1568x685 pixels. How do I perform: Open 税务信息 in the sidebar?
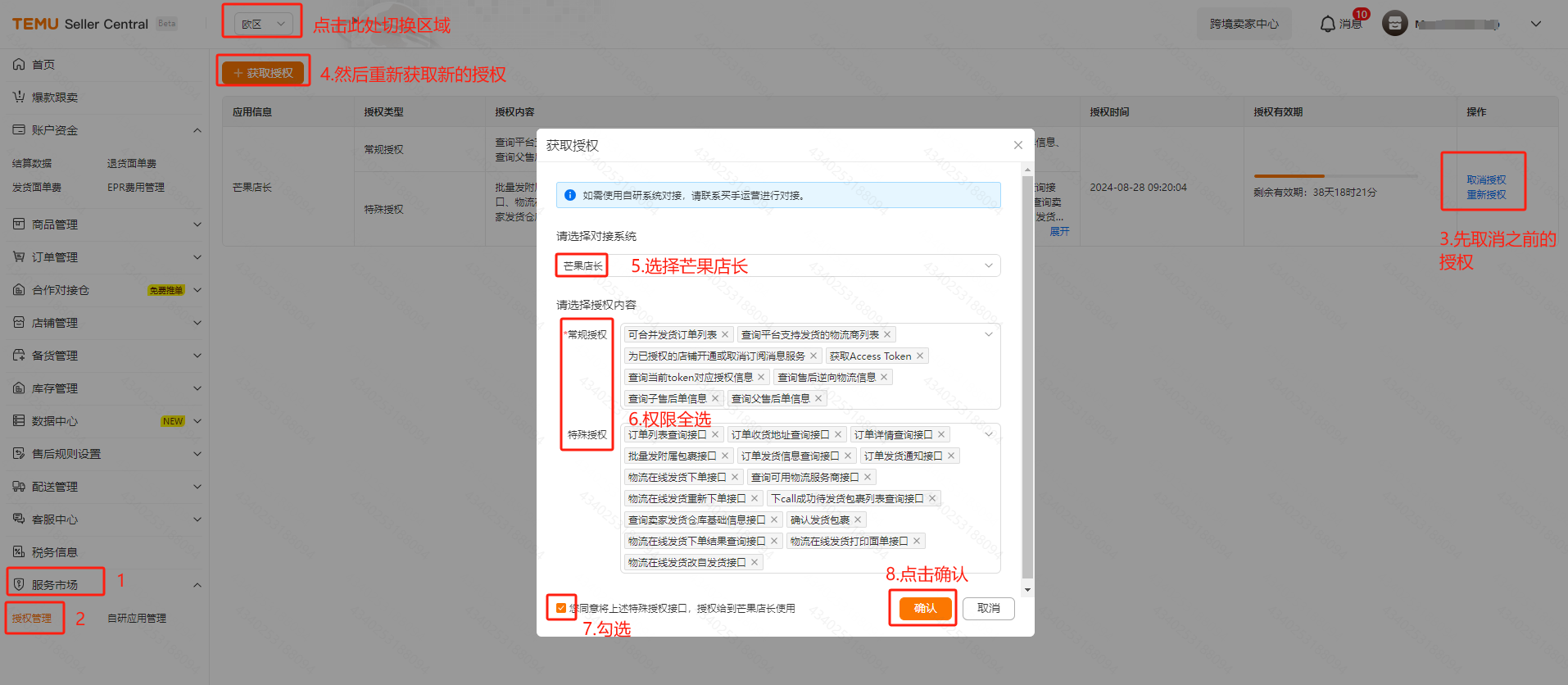[46, 552]
